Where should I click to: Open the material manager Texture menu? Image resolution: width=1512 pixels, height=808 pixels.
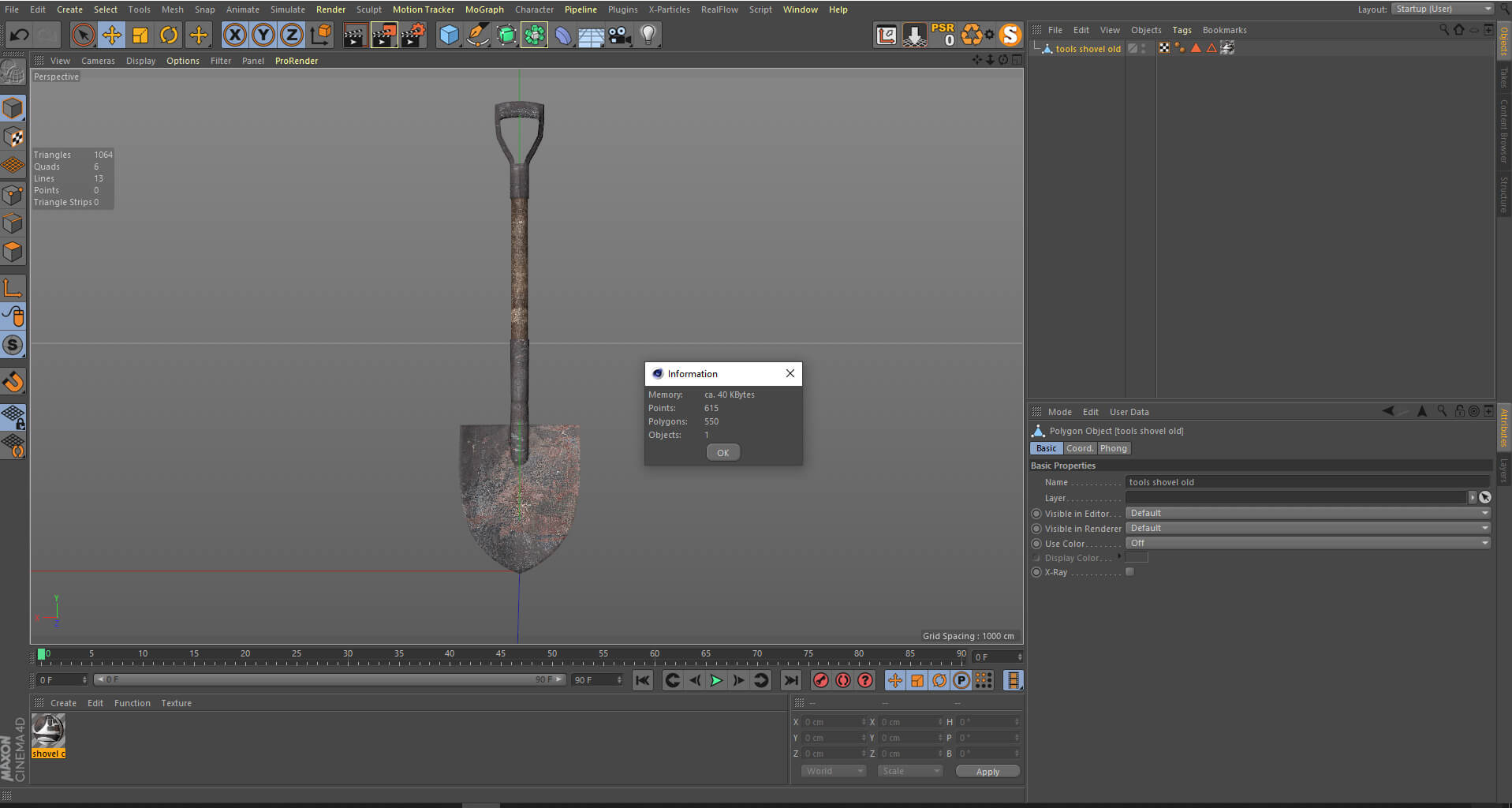pyautogui.click(x=176, y=703)
